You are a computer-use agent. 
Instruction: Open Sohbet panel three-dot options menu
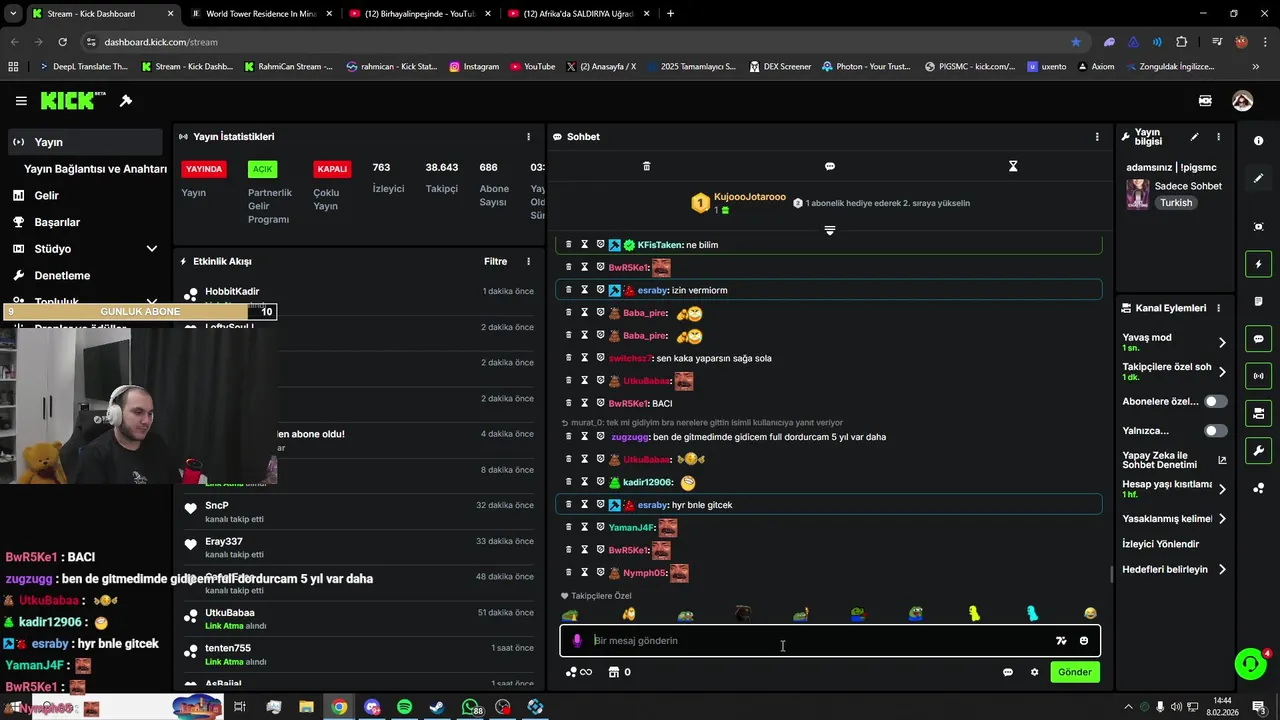1097,137
